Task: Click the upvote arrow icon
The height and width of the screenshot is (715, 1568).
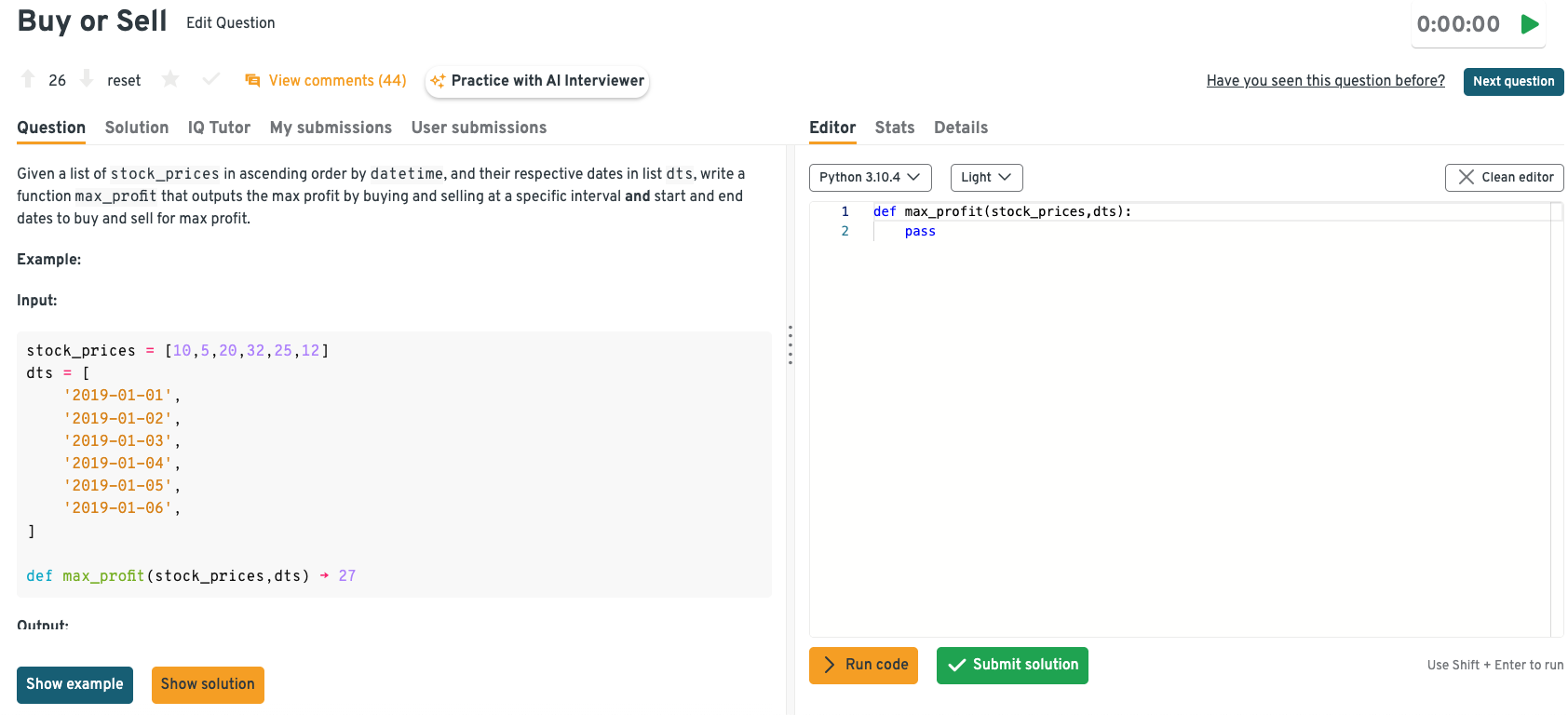Action: click(28, 80)
